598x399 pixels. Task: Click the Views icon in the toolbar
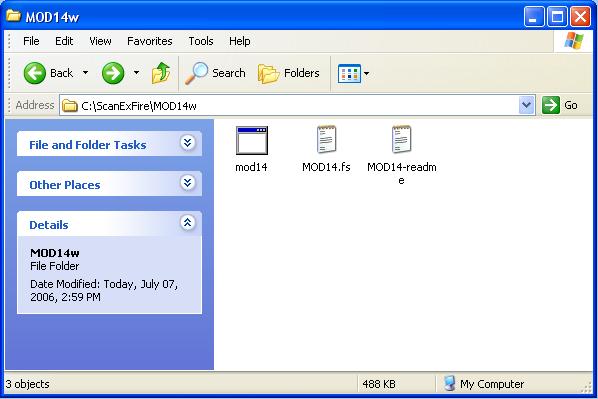pyautogui.click(x=349, y=73)
